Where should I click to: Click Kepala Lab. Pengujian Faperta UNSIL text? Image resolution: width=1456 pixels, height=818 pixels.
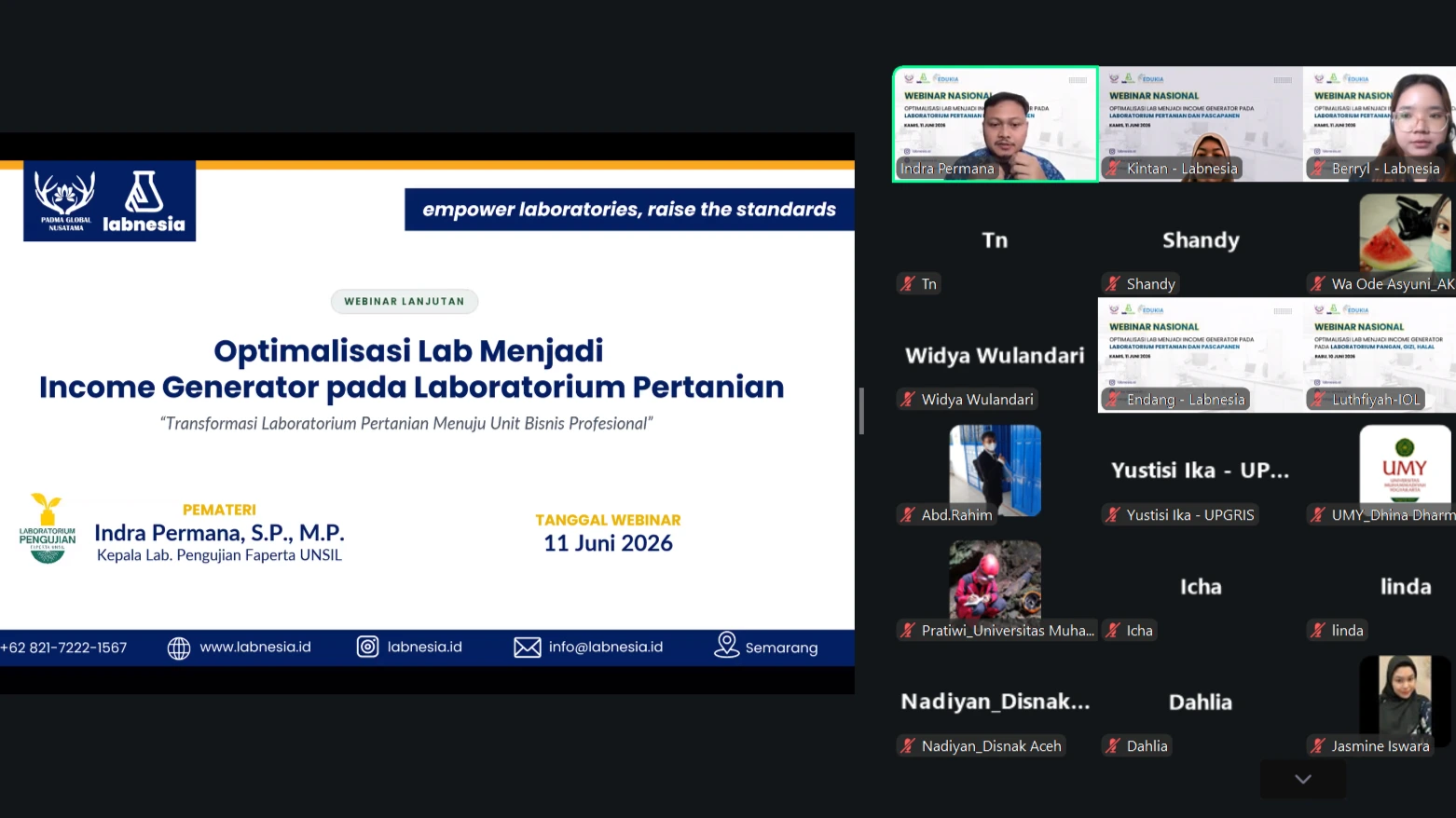[219, 555]
